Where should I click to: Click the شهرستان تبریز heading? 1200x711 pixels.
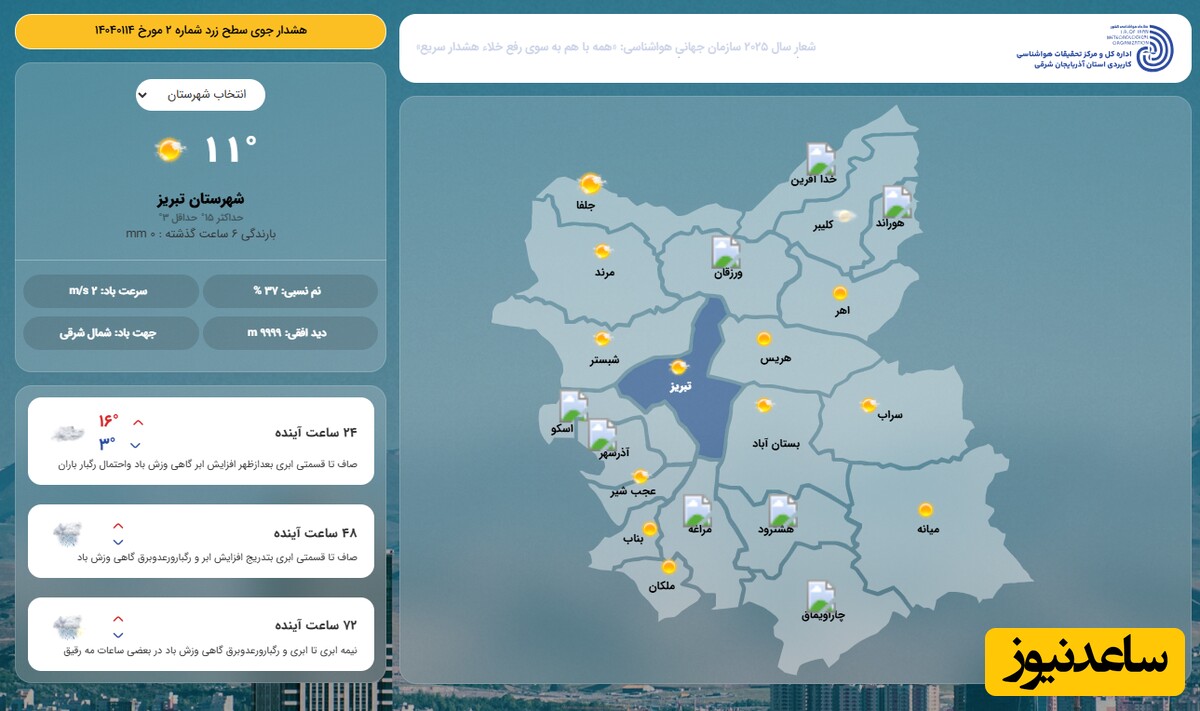pos(200,198)
